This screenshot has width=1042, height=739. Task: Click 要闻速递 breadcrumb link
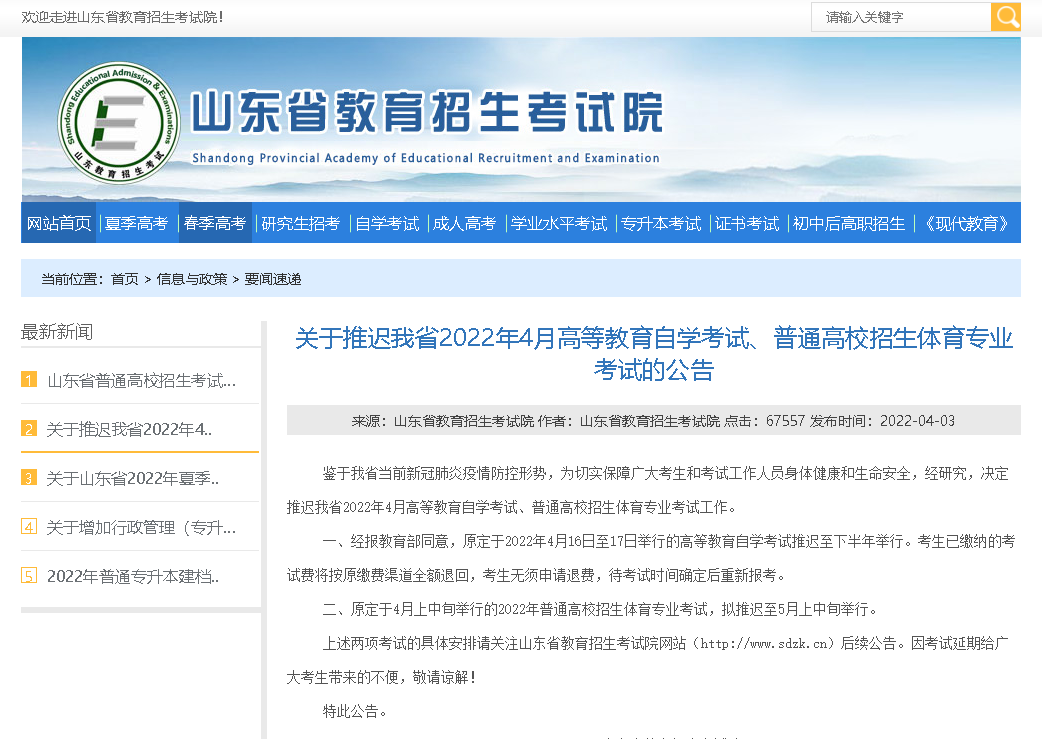[273, 279]
